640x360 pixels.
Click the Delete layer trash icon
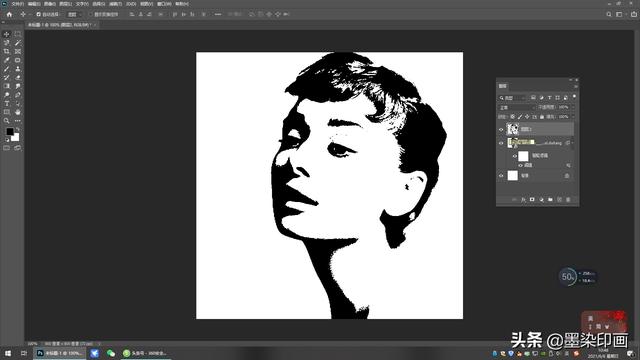coord(568,200)
